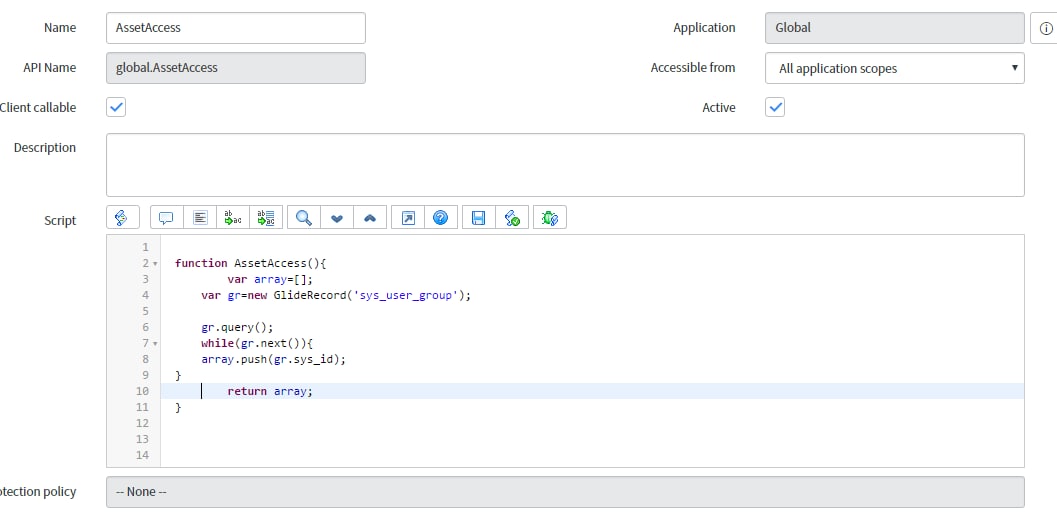
Task: Open the Accessible from dropdown
Action: [x=895, y=68]
